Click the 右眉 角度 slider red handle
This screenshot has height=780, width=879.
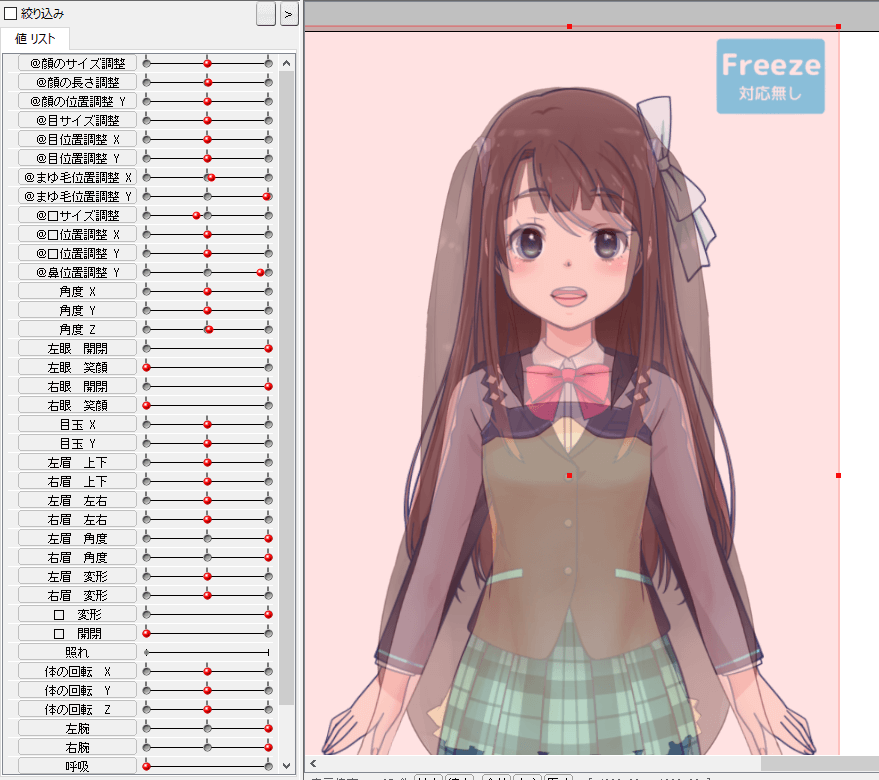click(x=269, y=557)
